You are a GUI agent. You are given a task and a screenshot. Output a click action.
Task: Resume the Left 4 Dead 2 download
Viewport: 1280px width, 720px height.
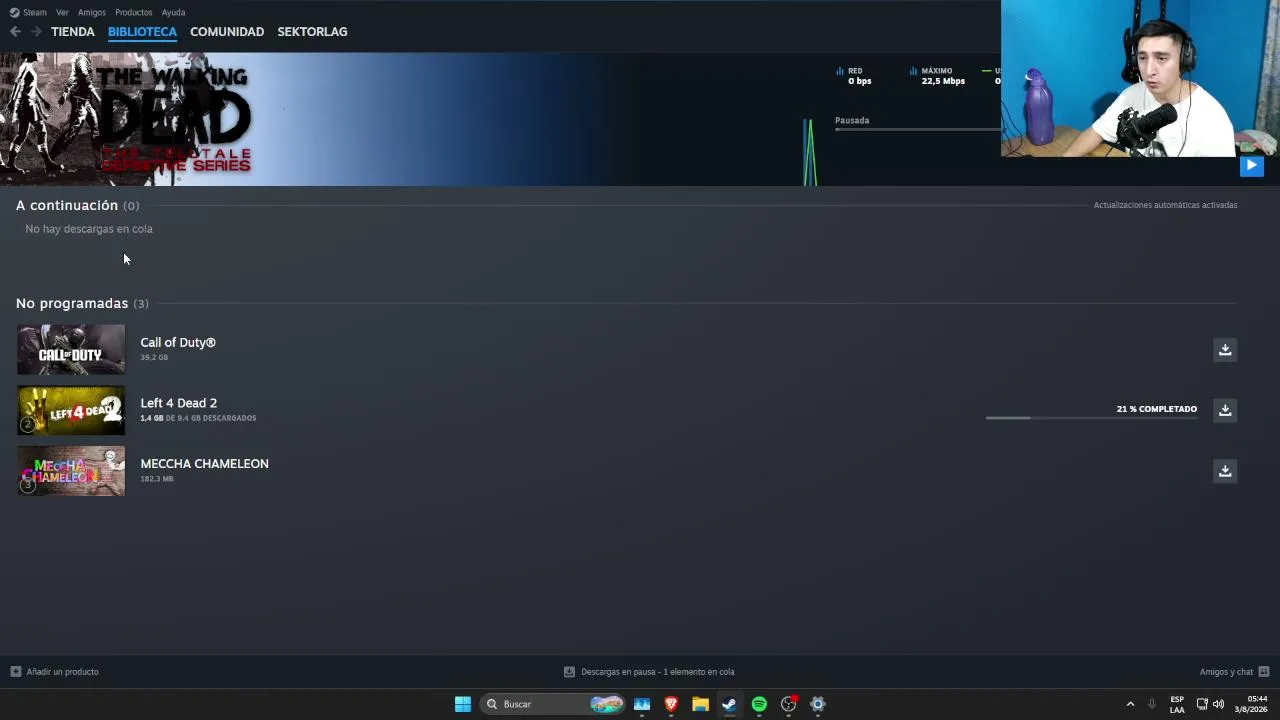tap(1225, 410)
